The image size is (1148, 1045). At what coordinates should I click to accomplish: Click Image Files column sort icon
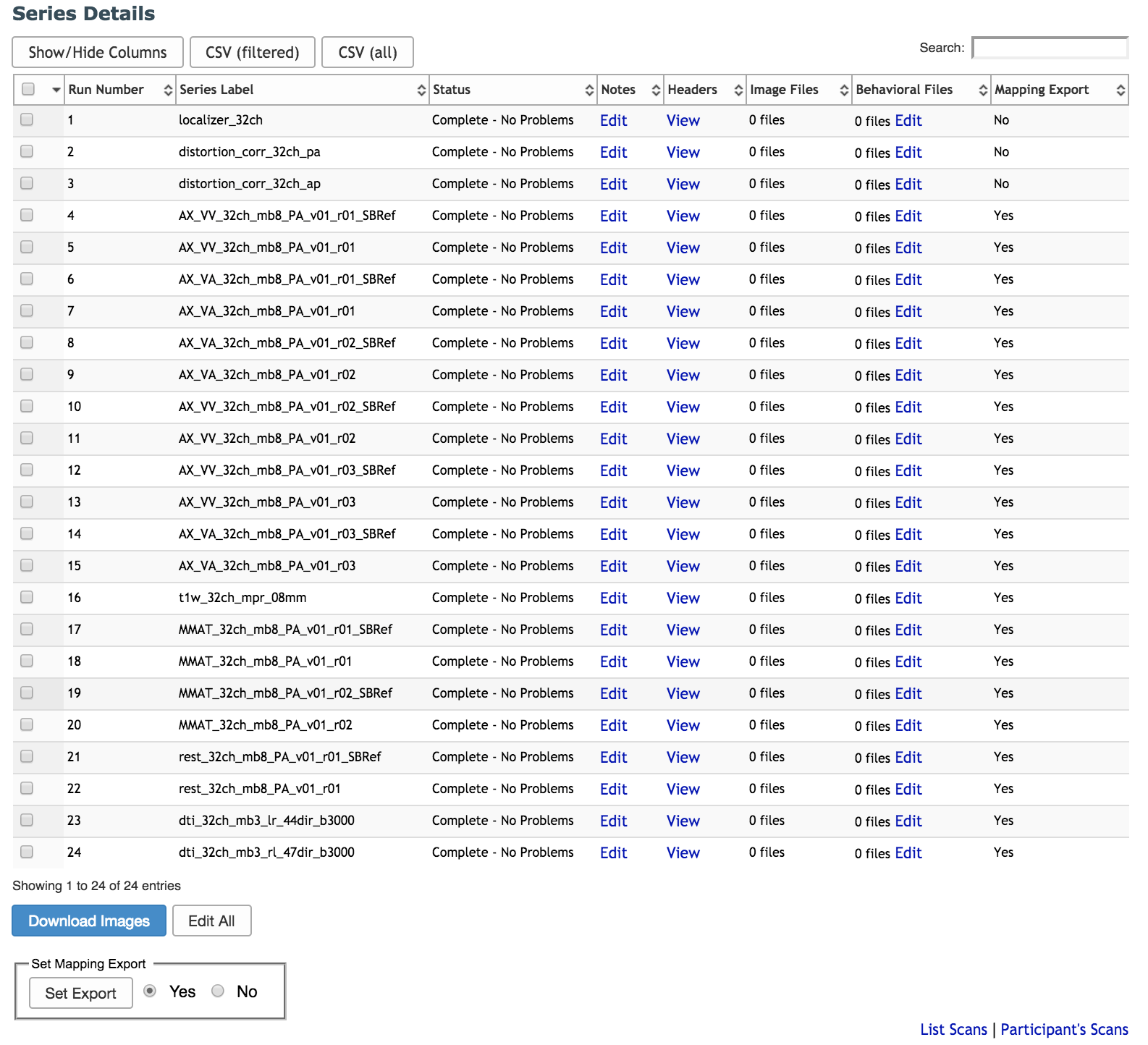(x=844, y=90)
